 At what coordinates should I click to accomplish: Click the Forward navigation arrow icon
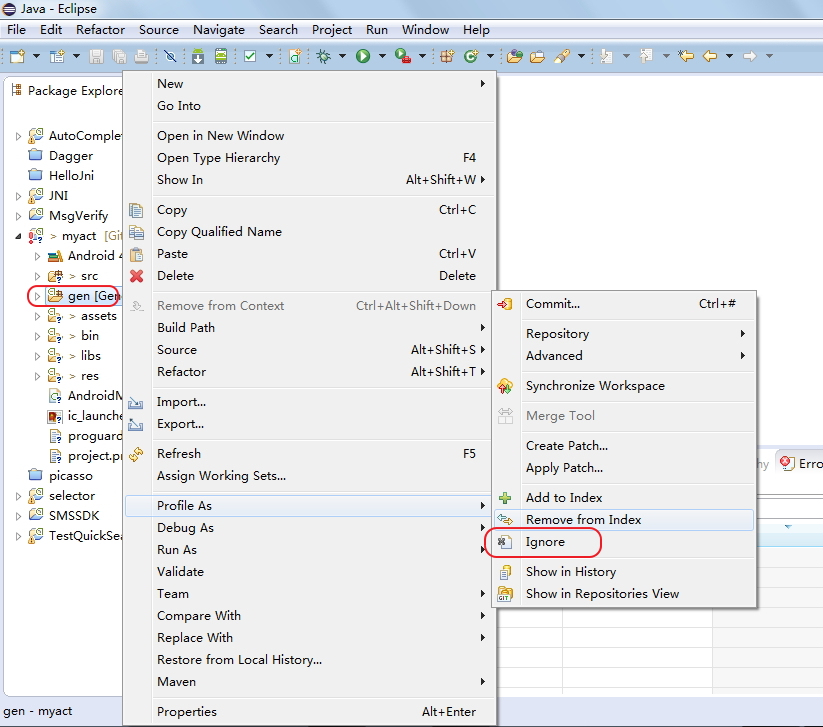click(x=750, y=56)
